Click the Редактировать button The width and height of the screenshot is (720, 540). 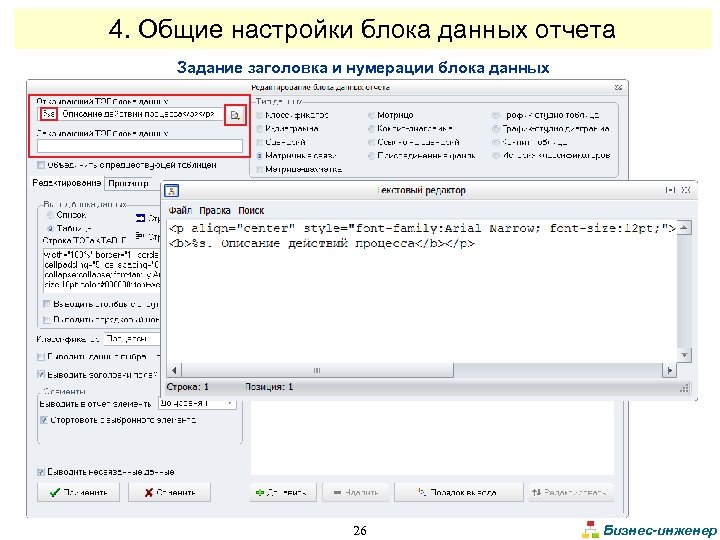click(x=571, y=492)
